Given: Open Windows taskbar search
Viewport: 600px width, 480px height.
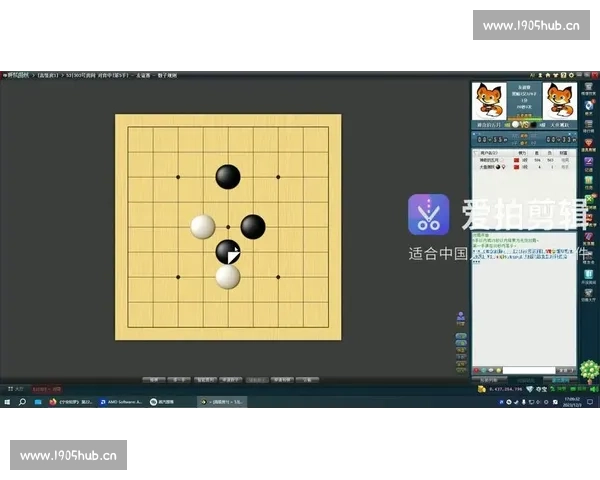Looking at the screenshot, I should point(22,402).
